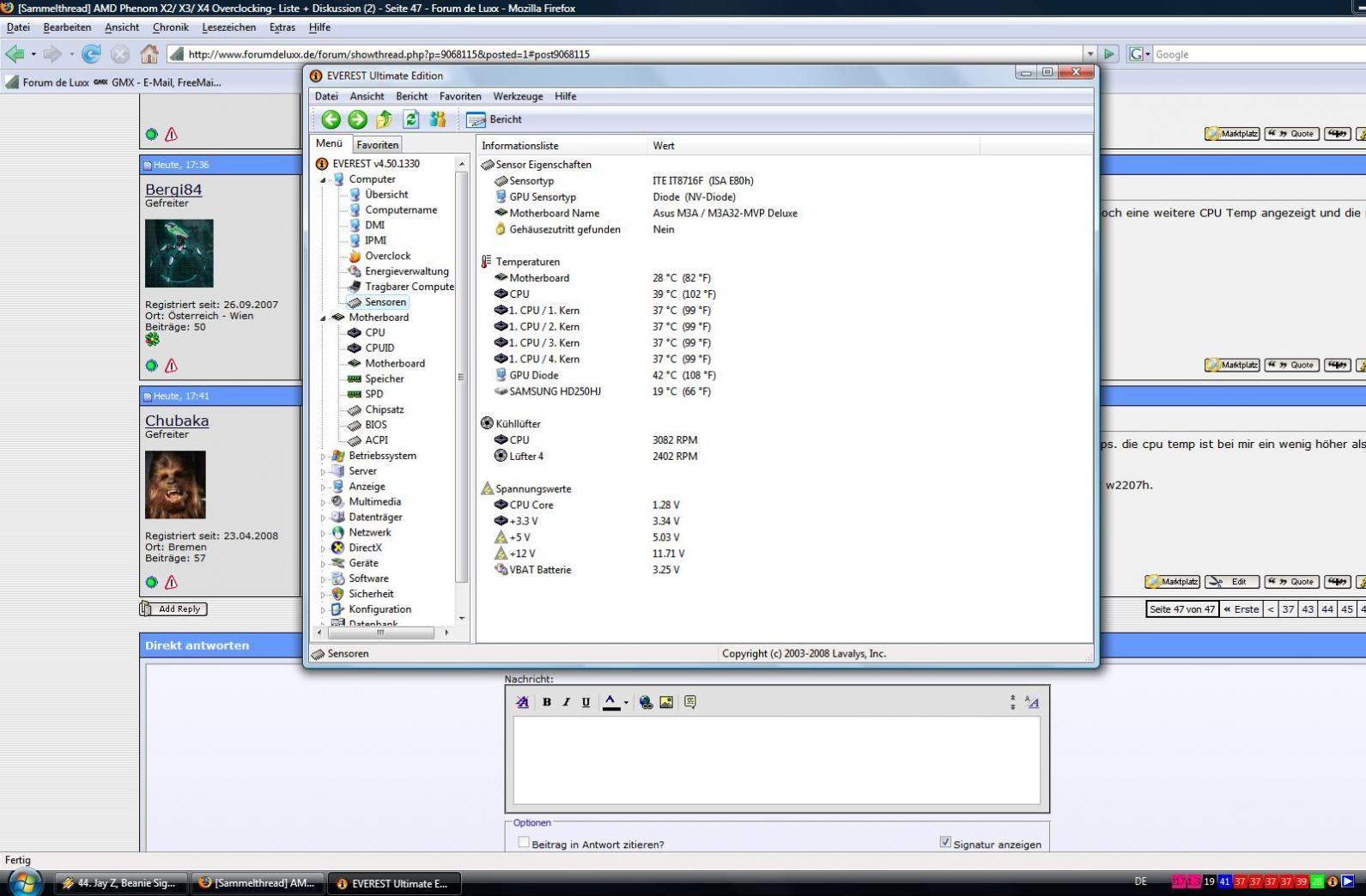This screenshot has height=896, width=1366.
Task: Expand Server tree node
Action: click(324, 472)
